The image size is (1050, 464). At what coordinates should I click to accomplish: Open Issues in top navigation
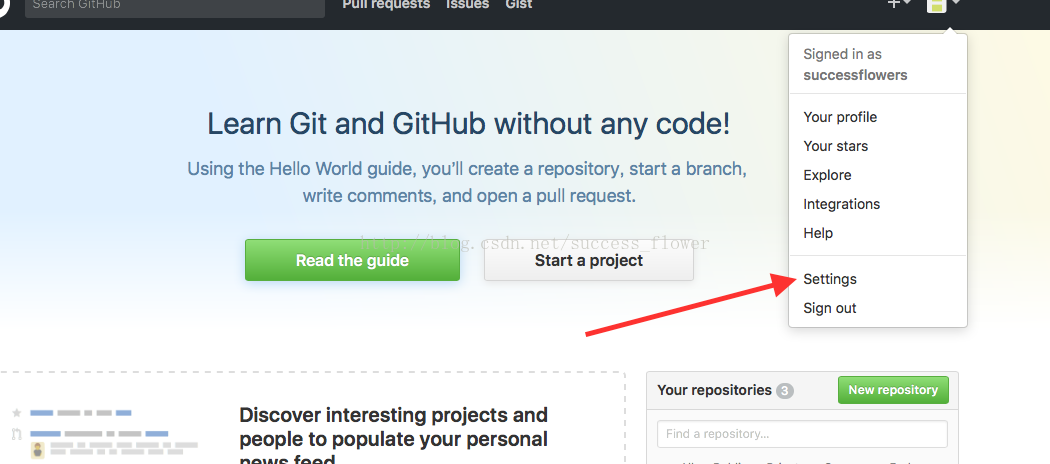pos(467,4)
